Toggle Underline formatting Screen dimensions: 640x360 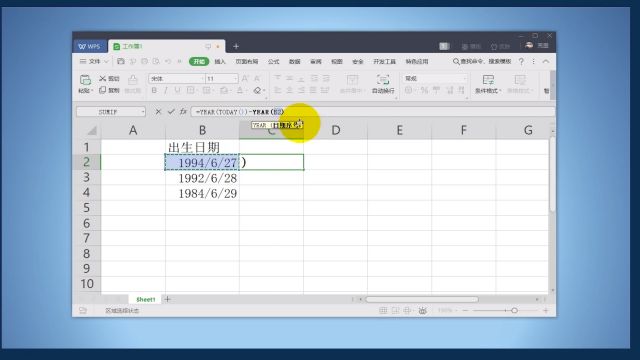pyautogui.click(x=177, y=90)
